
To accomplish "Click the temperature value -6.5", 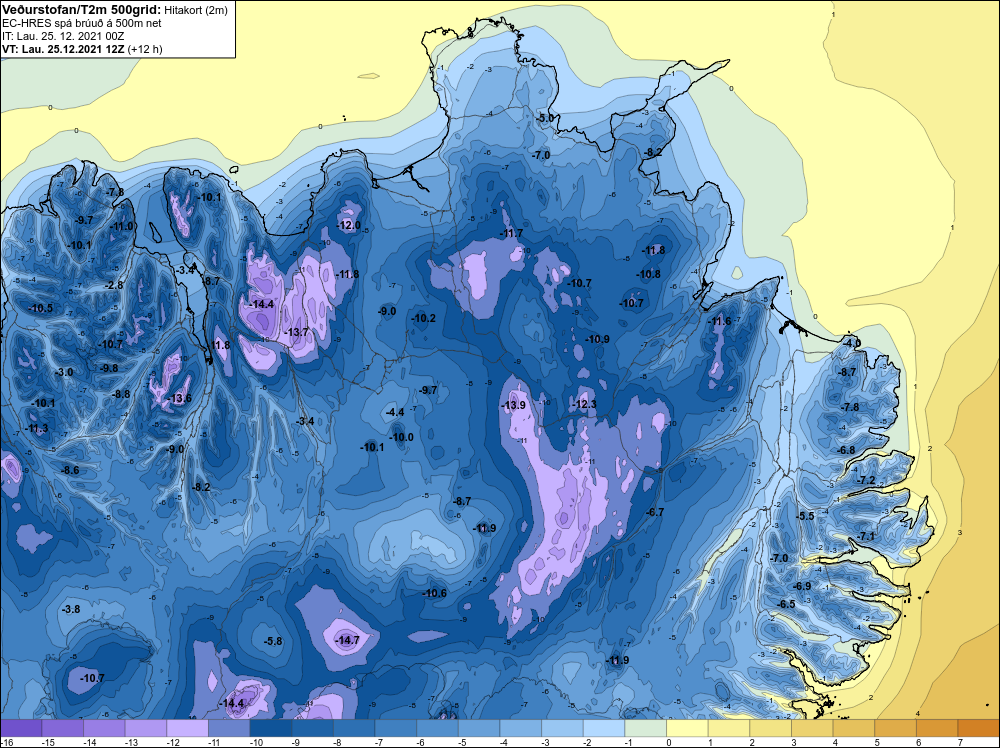I will tap(786, 604).
